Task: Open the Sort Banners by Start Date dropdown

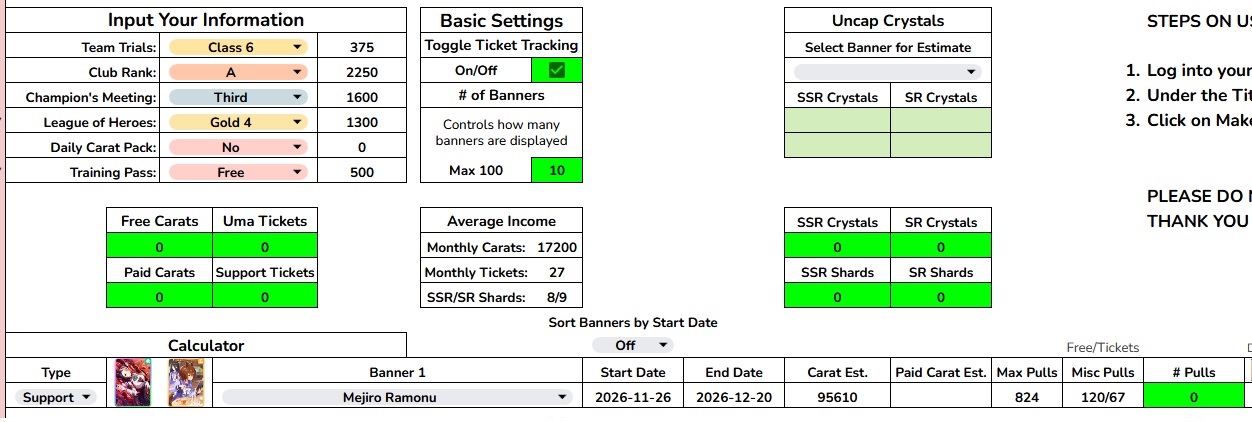Action: tap(633, 345)
